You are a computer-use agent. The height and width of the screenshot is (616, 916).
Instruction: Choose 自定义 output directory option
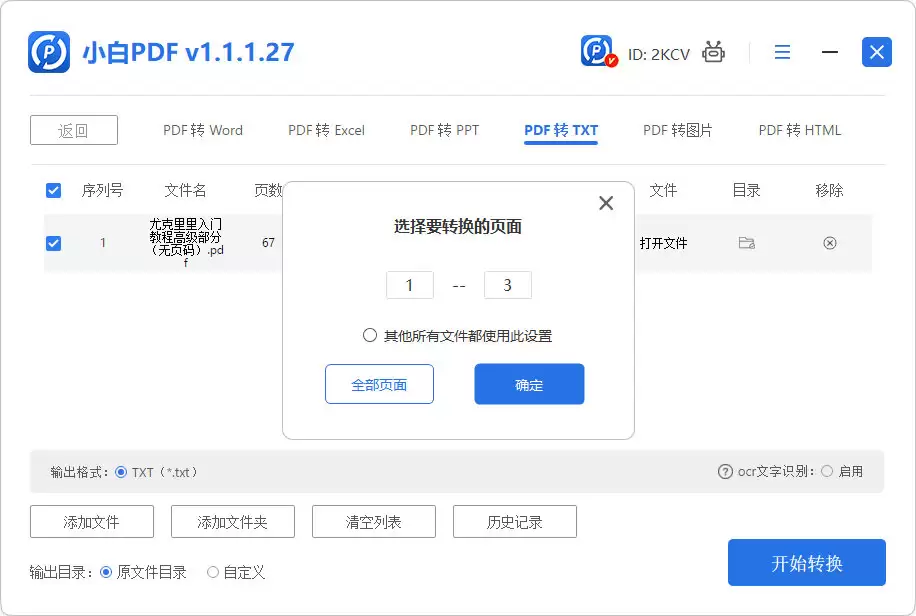coord(212,572)
